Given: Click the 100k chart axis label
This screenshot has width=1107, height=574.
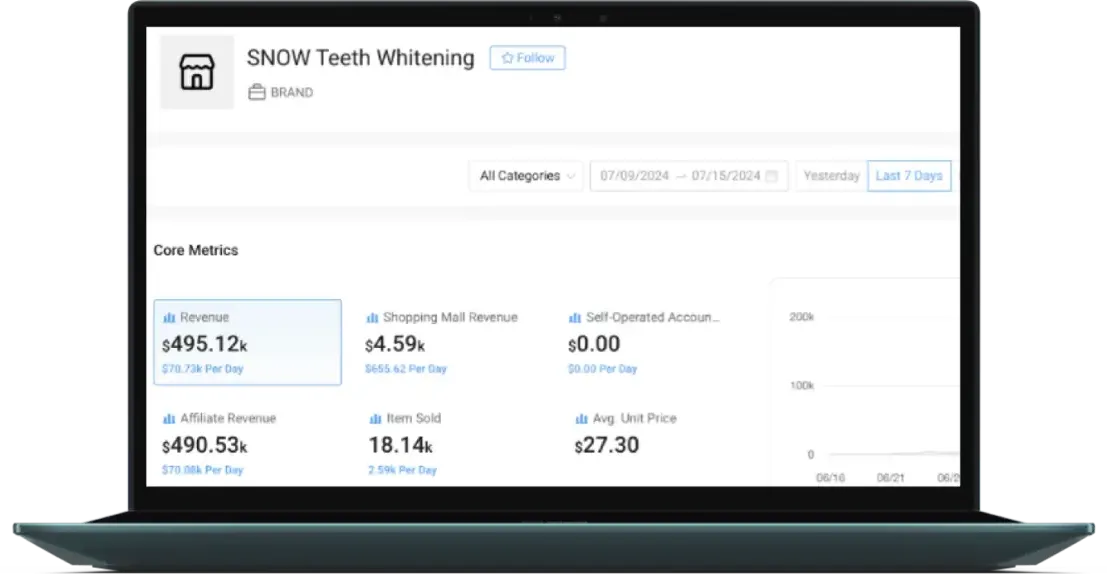Looking at the screenshot, I should point(802,385).
